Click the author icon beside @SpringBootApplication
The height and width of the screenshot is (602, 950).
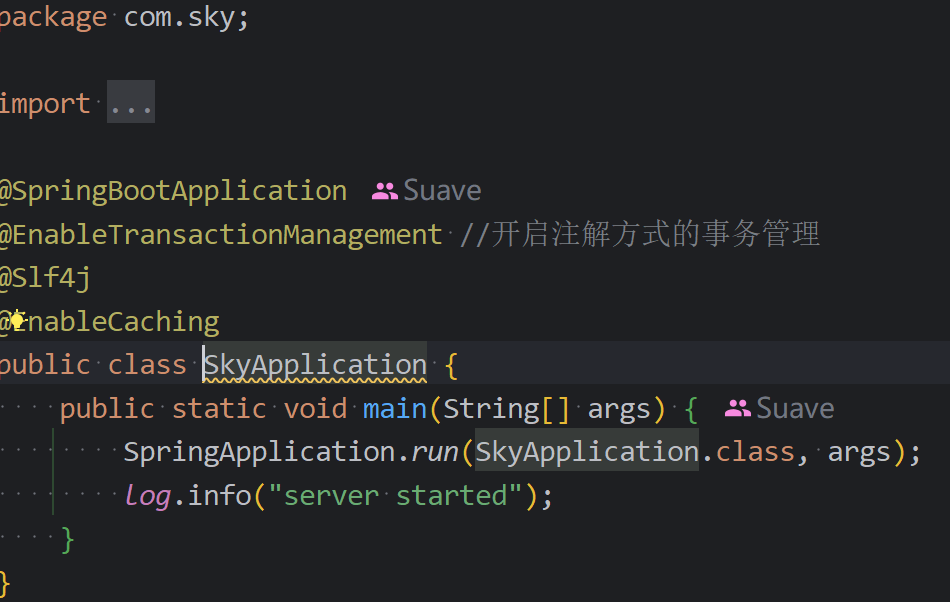(384, 191)
